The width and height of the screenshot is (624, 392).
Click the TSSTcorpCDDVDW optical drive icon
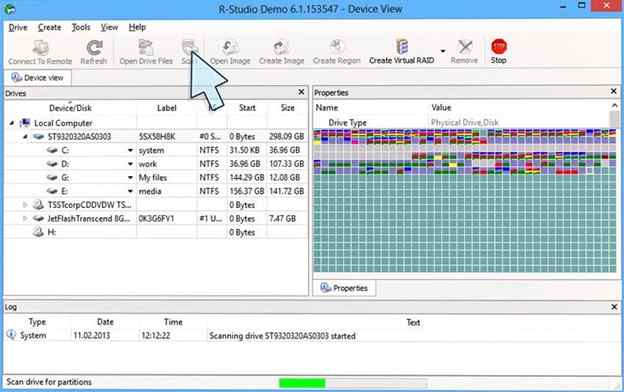38,205
